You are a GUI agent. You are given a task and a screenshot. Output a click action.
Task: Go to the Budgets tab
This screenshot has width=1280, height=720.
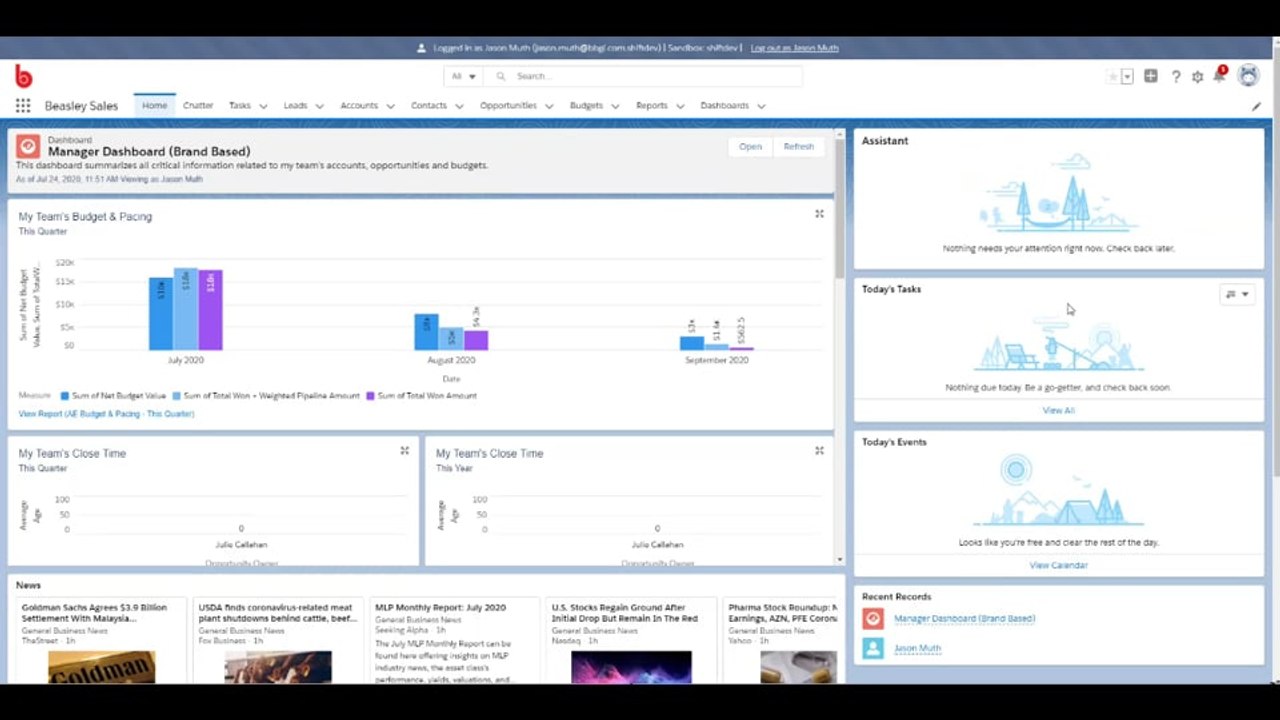(586, 106)
